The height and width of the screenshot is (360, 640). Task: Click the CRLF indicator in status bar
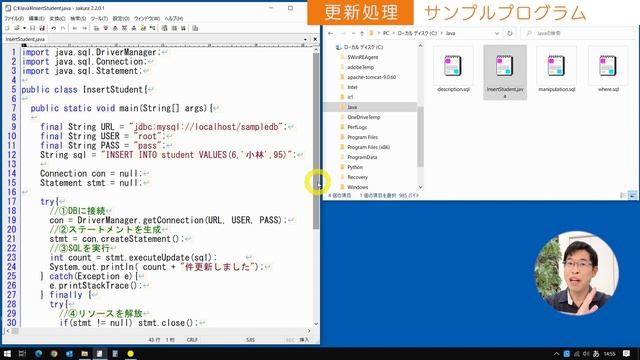click(x=192, y=340)
